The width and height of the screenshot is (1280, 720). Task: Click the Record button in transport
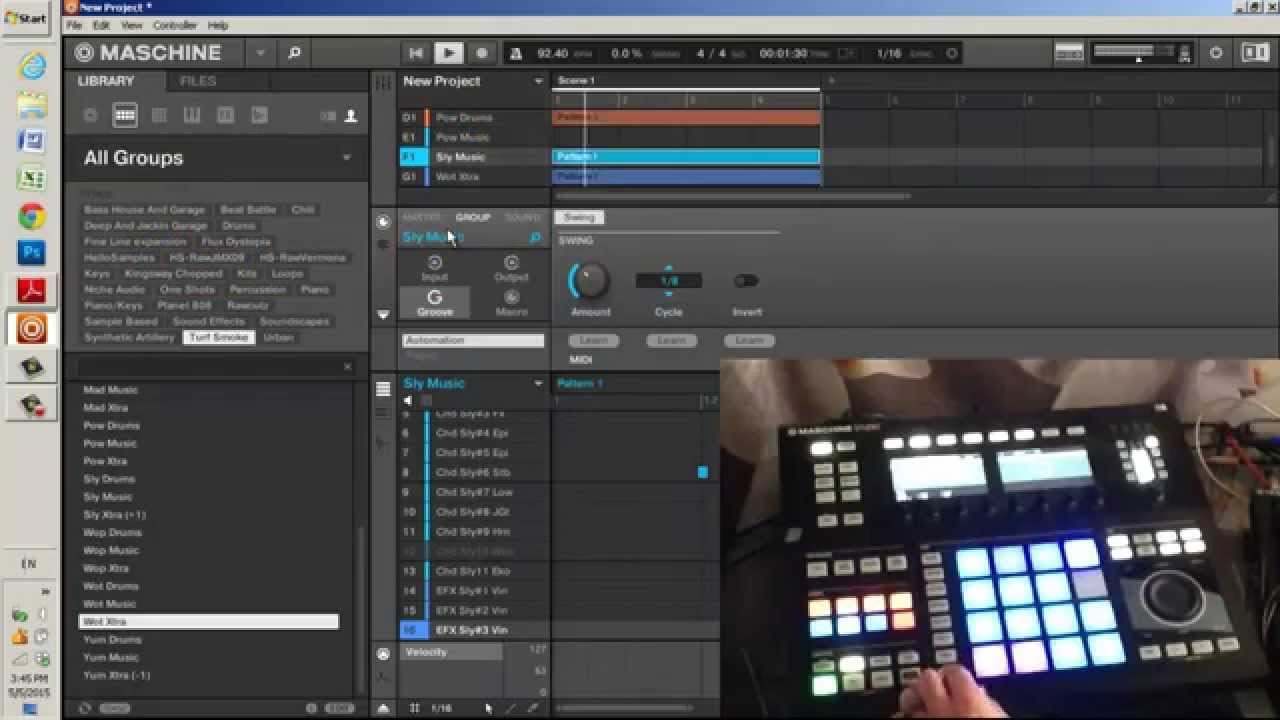[x=482, y=53]
